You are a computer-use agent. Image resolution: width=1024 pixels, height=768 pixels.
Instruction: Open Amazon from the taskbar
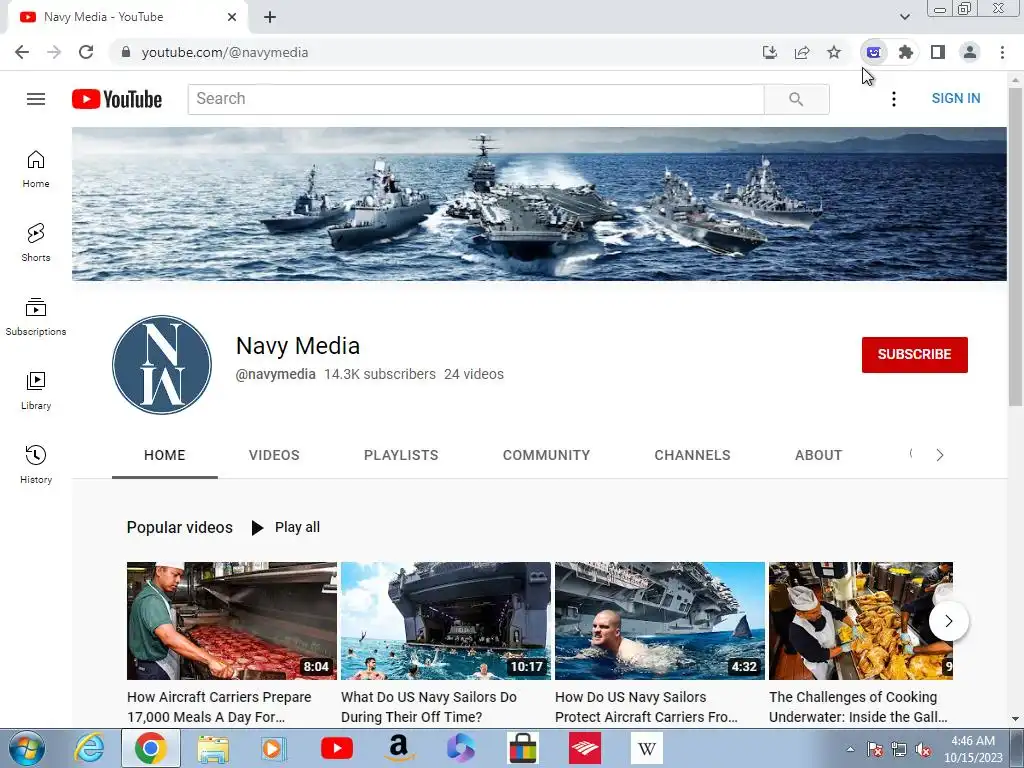(x=398, y=748)
